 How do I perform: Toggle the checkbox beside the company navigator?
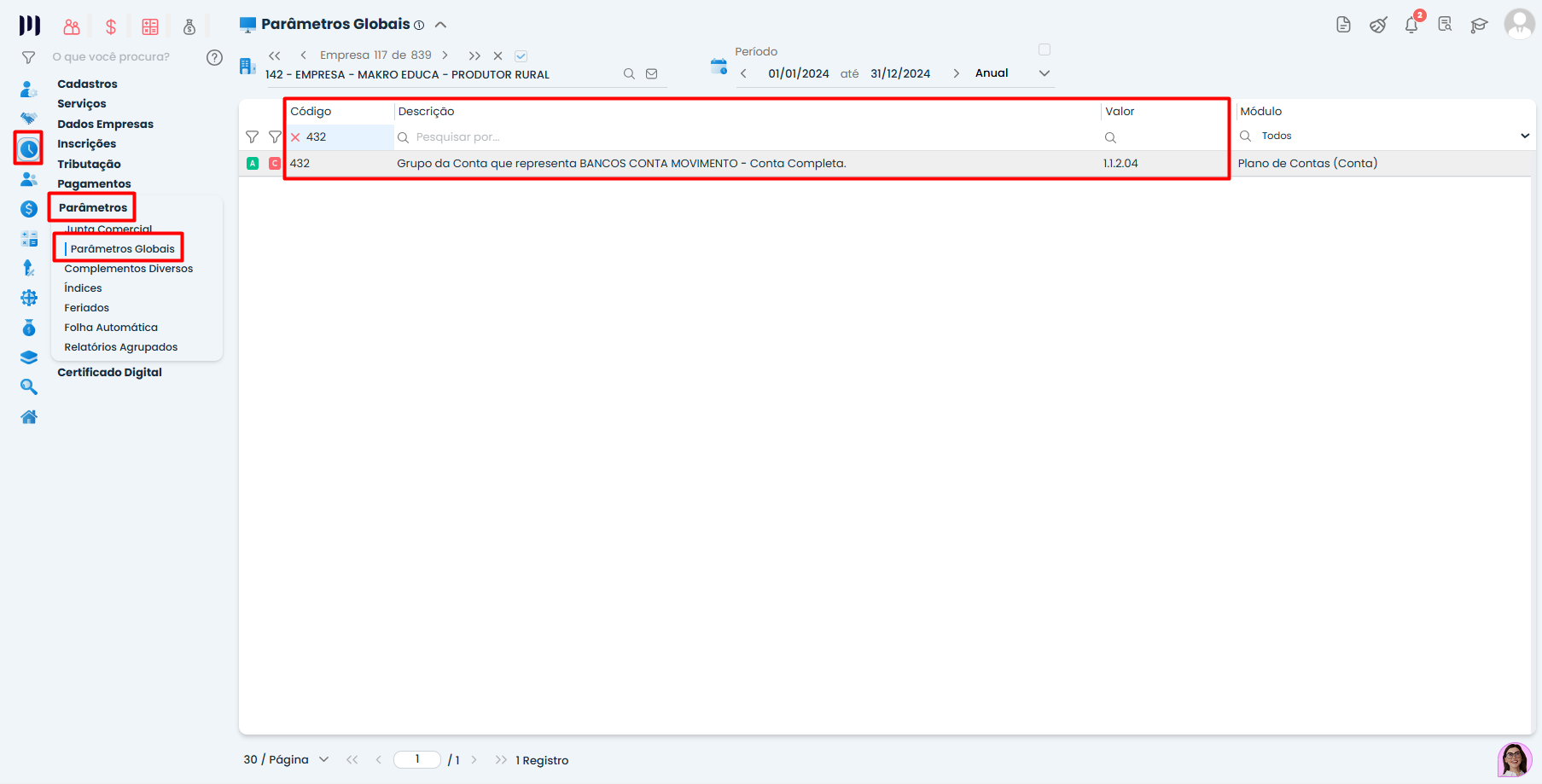[x=521, y=56]
